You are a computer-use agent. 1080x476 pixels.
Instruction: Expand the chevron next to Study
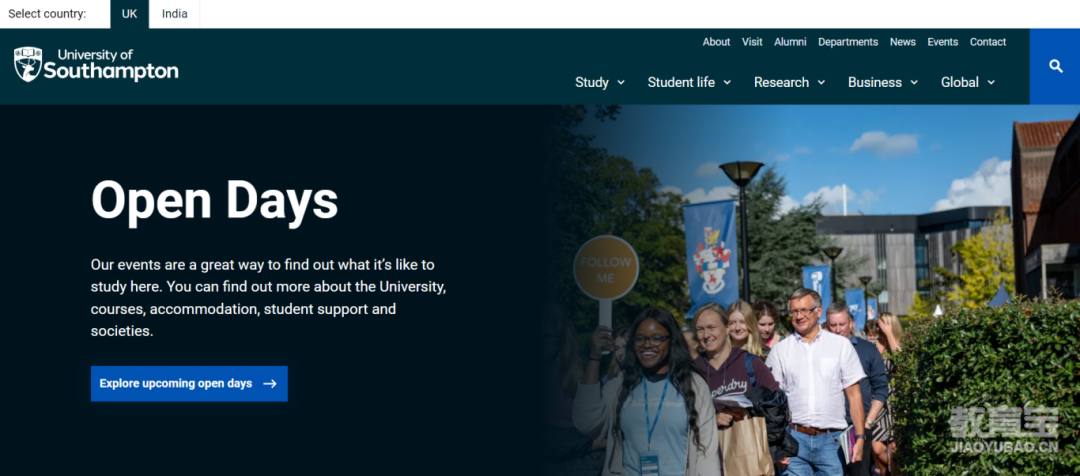pyautogui.click(x=621, y=83)
